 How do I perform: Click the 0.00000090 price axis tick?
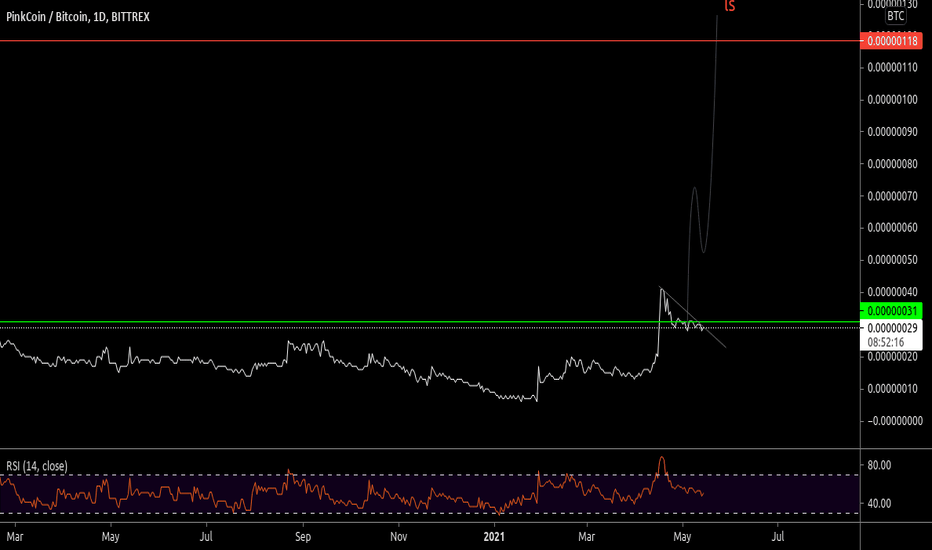click(892, 131)
